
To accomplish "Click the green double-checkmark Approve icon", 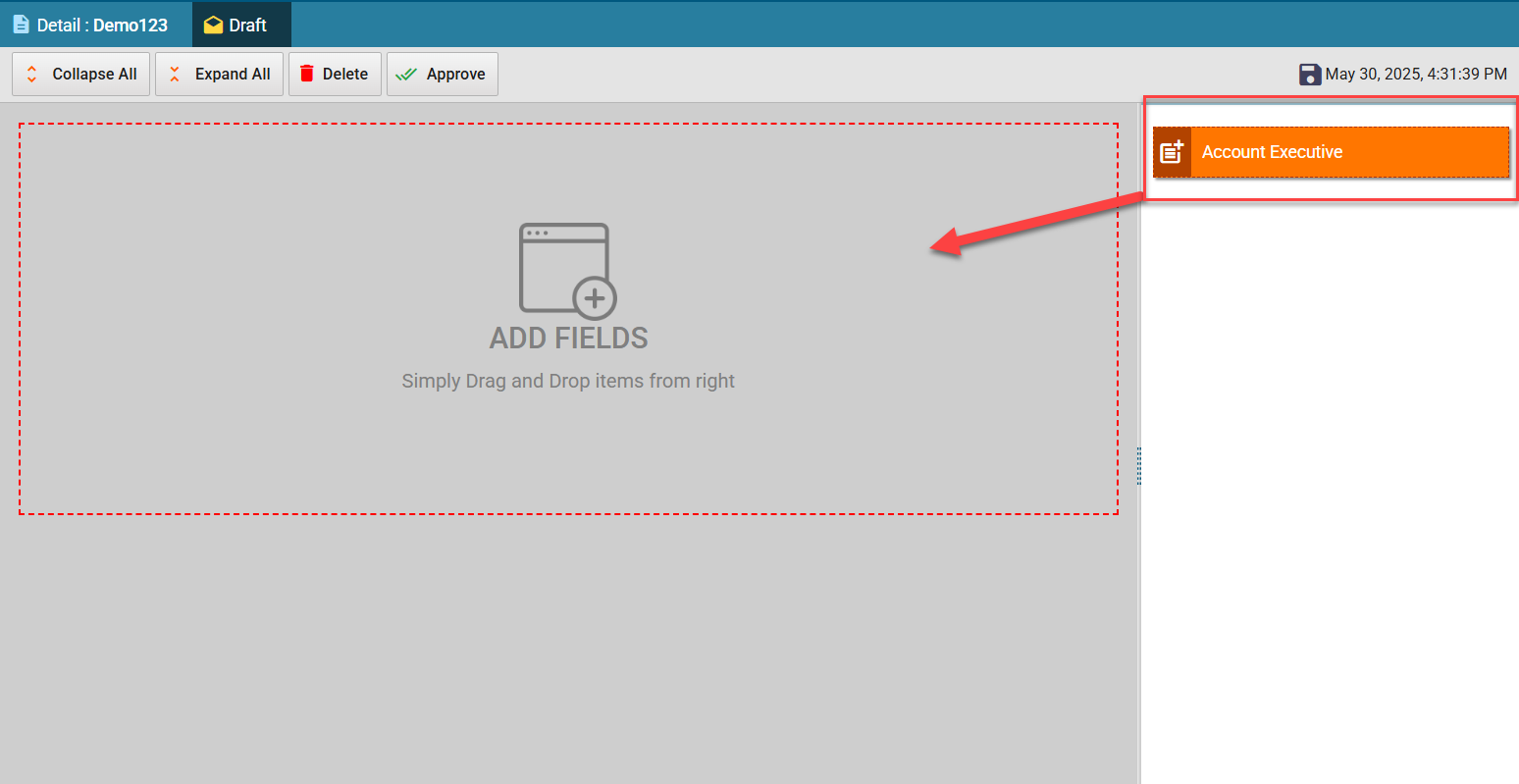I will click(x=406, y=75).
